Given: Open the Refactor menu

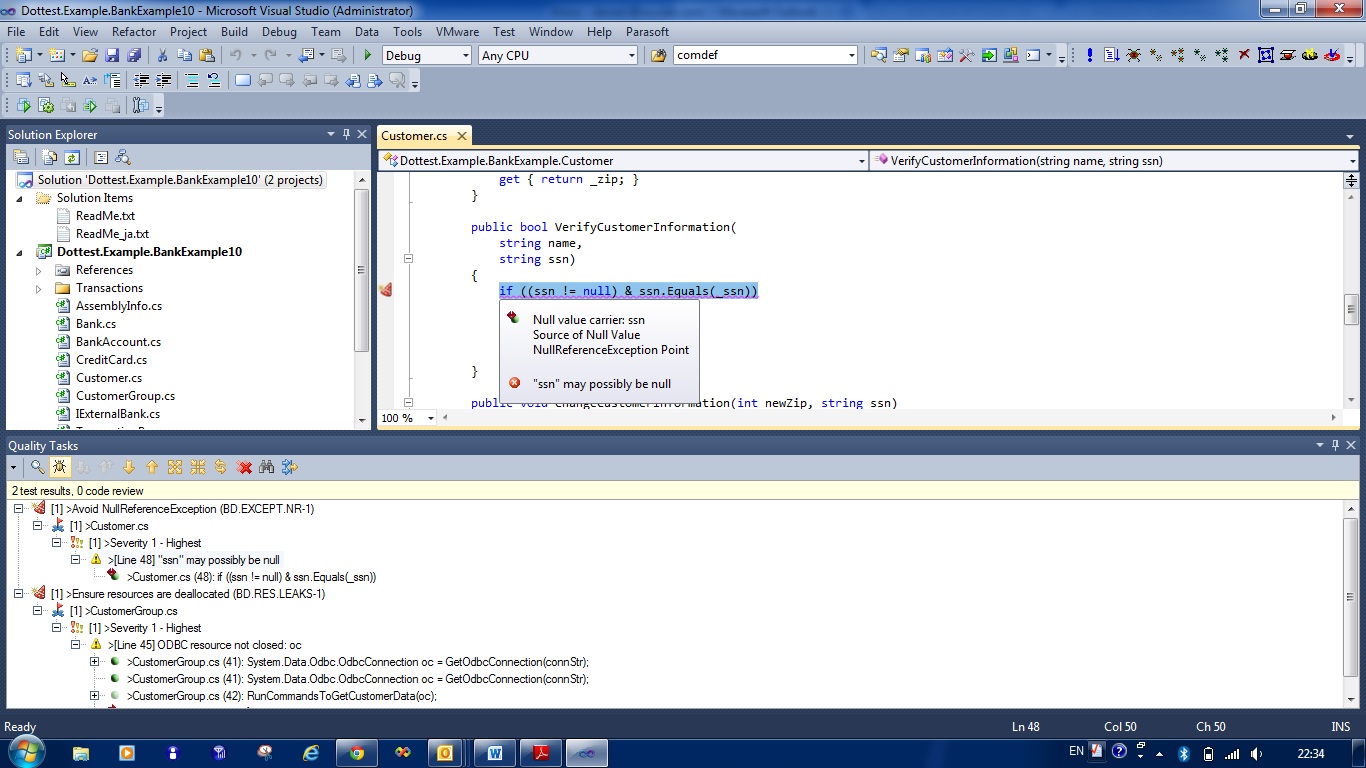Looking at the screenshot, I should coord(134,32).
